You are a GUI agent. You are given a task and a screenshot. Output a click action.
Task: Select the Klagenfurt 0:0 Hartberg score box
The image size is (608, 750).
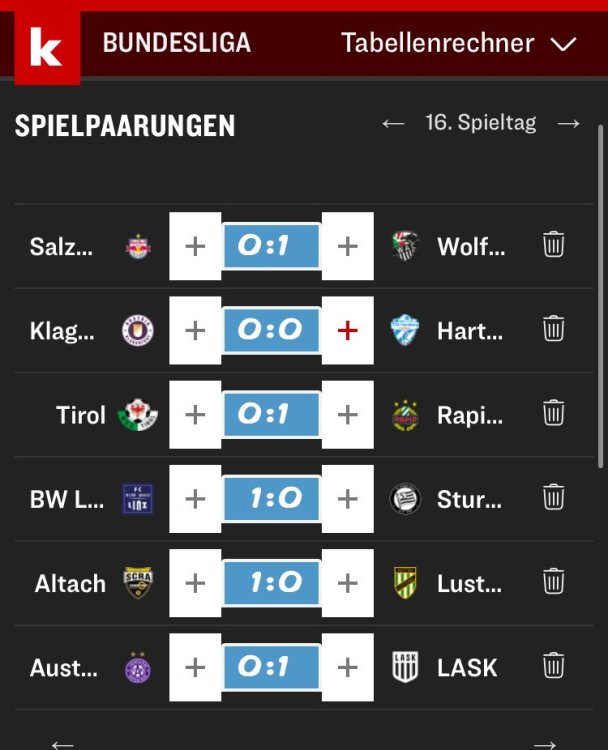coord(271,330)
